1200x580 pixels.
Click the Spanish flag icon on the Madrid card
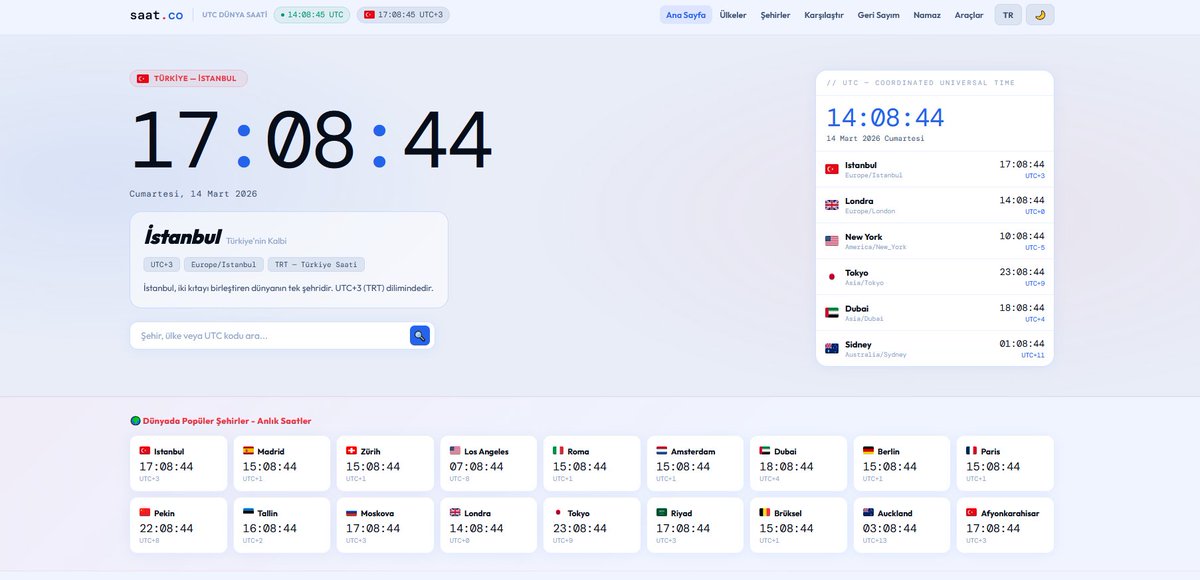click(x=248, y=451)
